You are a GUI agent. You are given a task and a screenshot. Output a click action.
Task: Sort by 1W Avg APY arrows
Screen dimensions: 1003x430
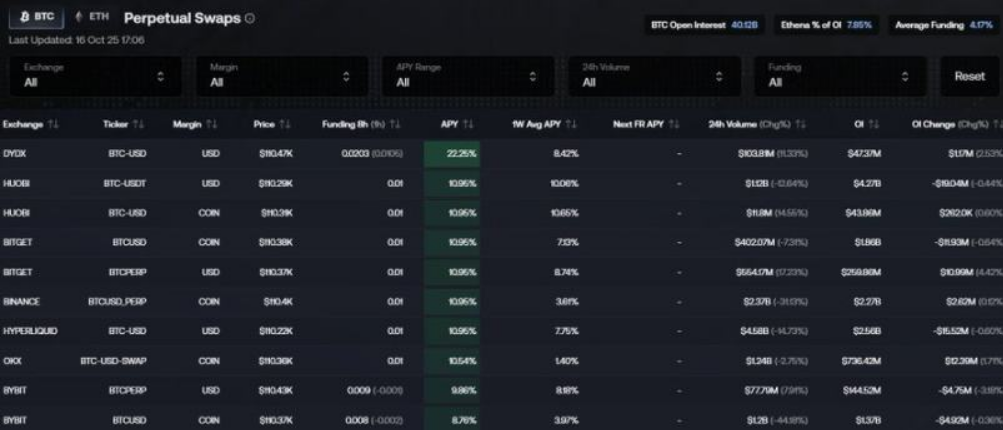click(x=571, y=125)
